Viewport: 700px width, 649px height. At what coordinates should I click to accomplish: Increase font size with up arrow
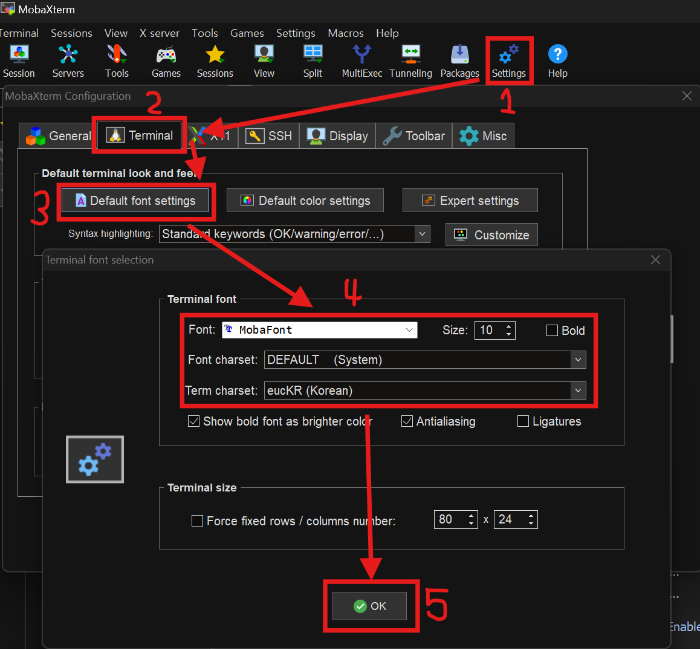click(509, 327)
